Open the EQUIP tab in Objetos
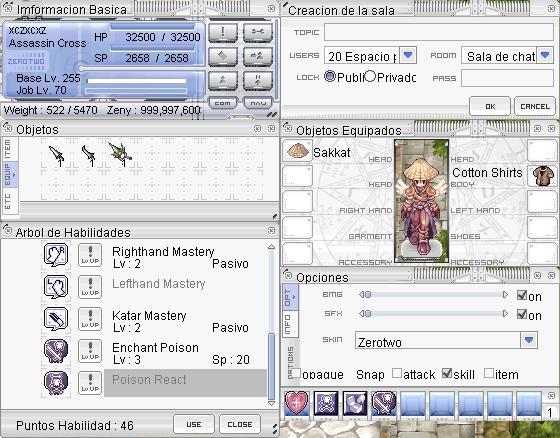 (9, 175)
